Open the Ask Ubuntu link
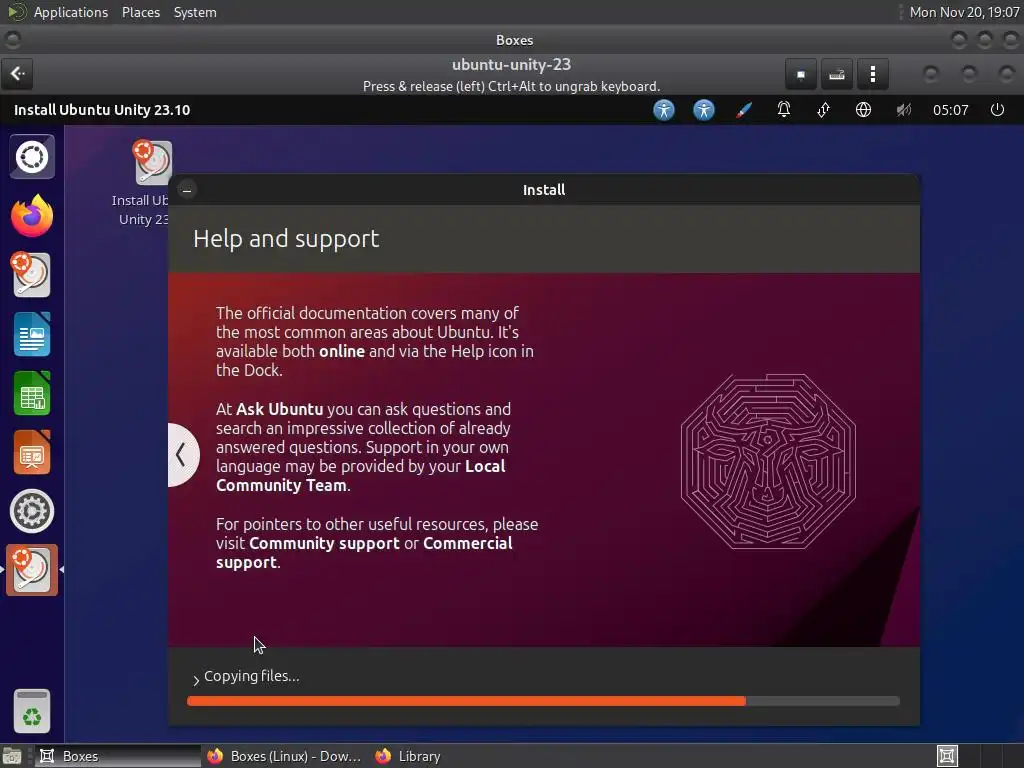Viewport: 1024px width, 768px height. pyautogui.click(x=280, y=409)
